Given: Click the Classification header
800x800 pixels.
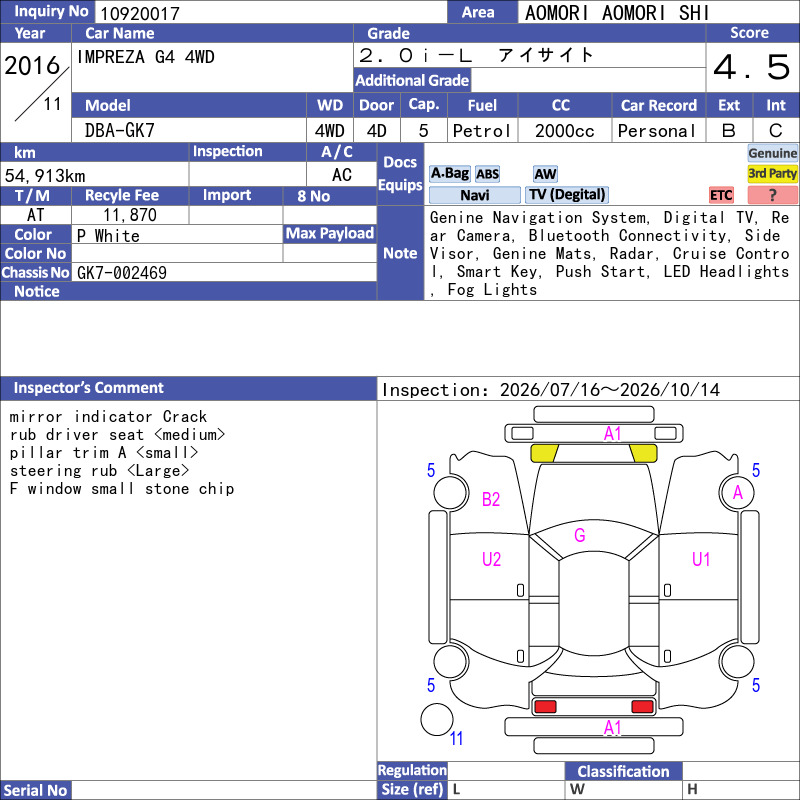Looking at the screenshot, I should coord(623,771).
